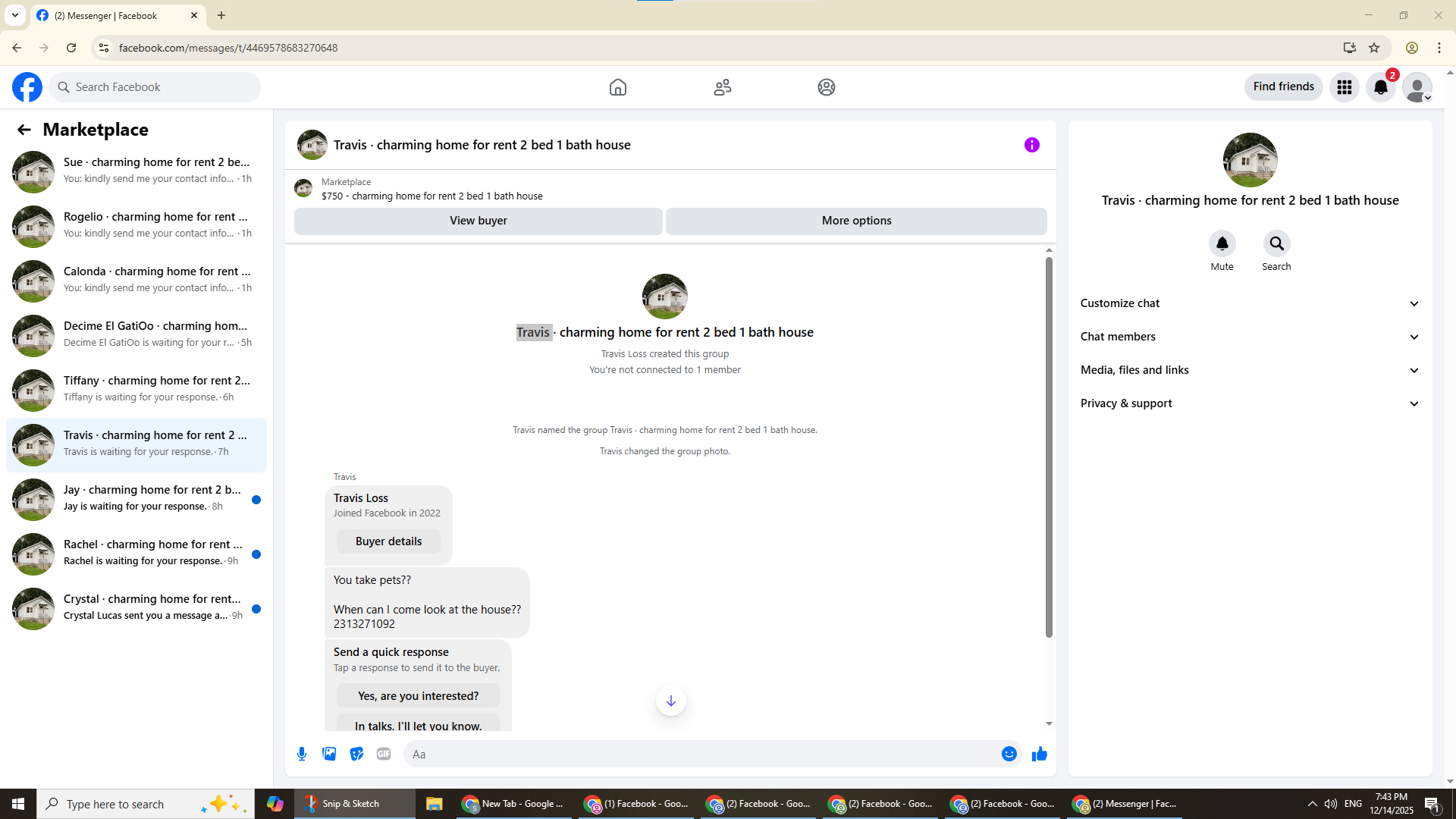Attach a photo with image icon
Screen dimensions: 1456x819
coord(329,754)
